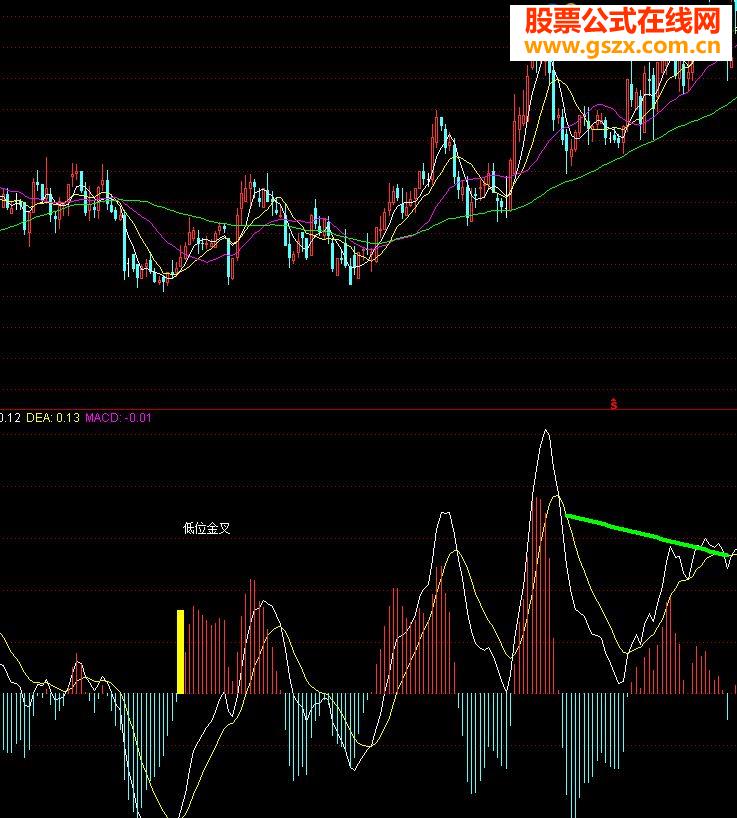Screen dimensions: 737x818
Task: Click the 低位金叉 signal label
Action: pos(207,528)
